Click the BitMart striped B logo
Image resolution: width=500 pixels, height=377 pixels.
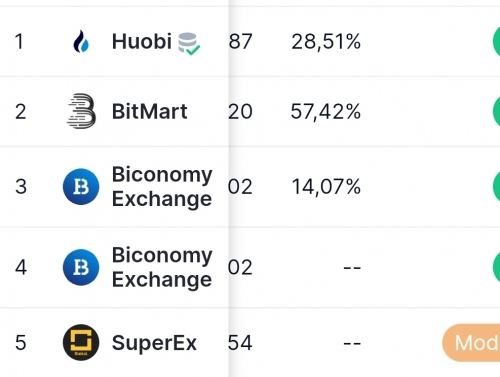coord(81,111)
